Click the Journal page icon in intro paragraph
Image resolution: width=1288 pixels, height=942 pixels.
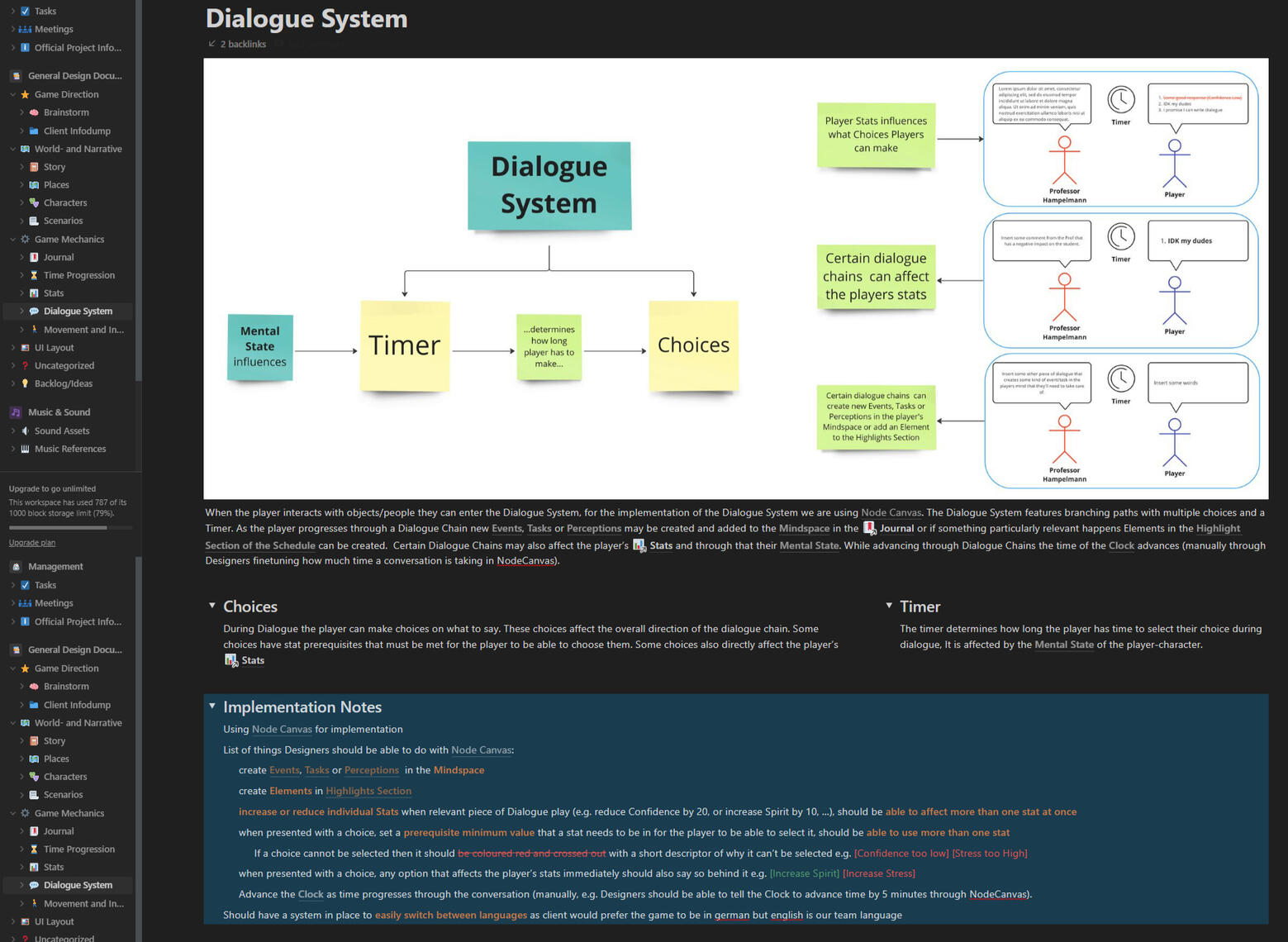click(869, 528)
